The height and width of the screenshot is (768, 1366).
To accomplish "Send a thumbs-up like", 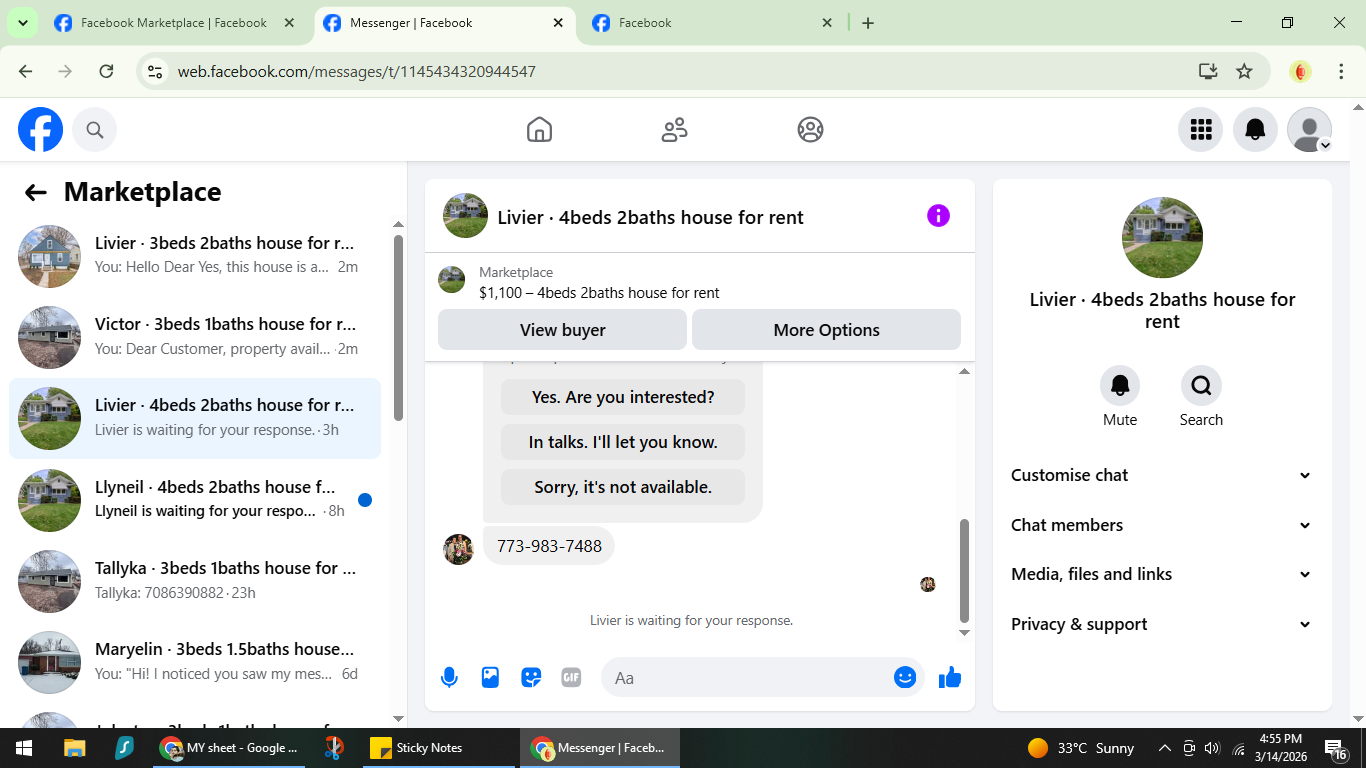I will tap(950, 678).
